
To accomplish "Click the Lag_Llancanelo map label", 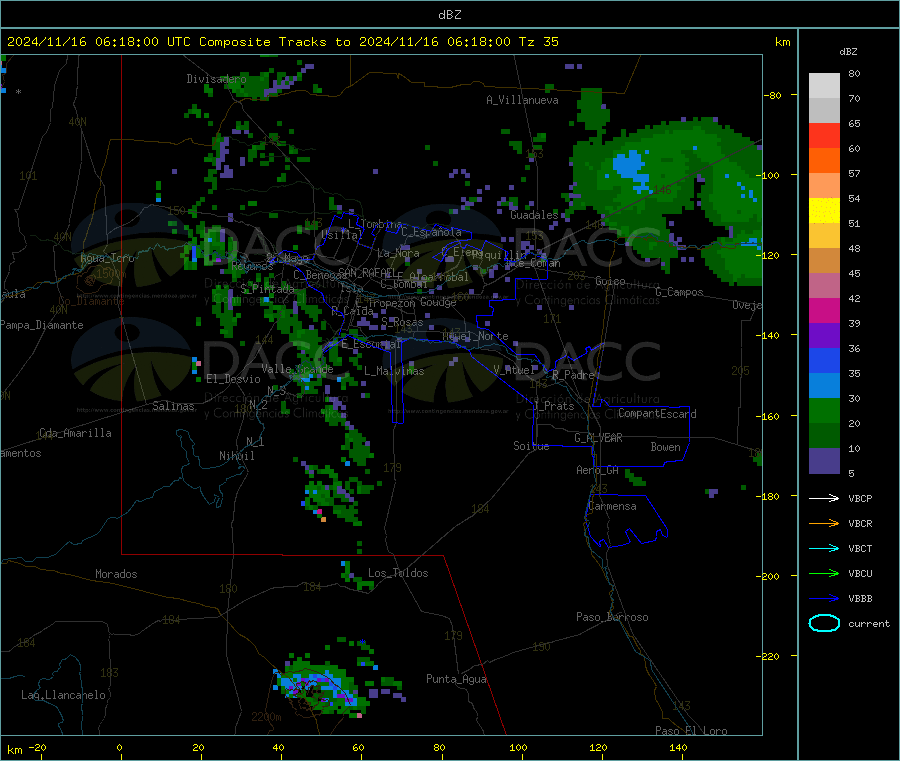I will tap(64, 695).
